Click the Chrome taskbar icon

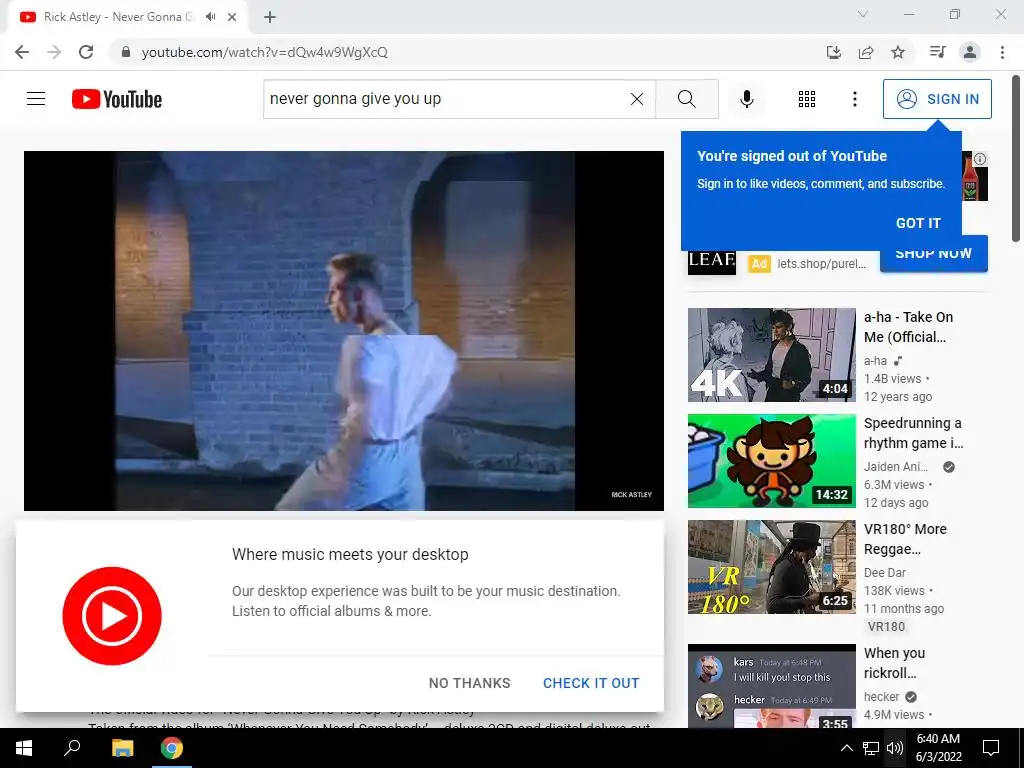pos(172,748)
